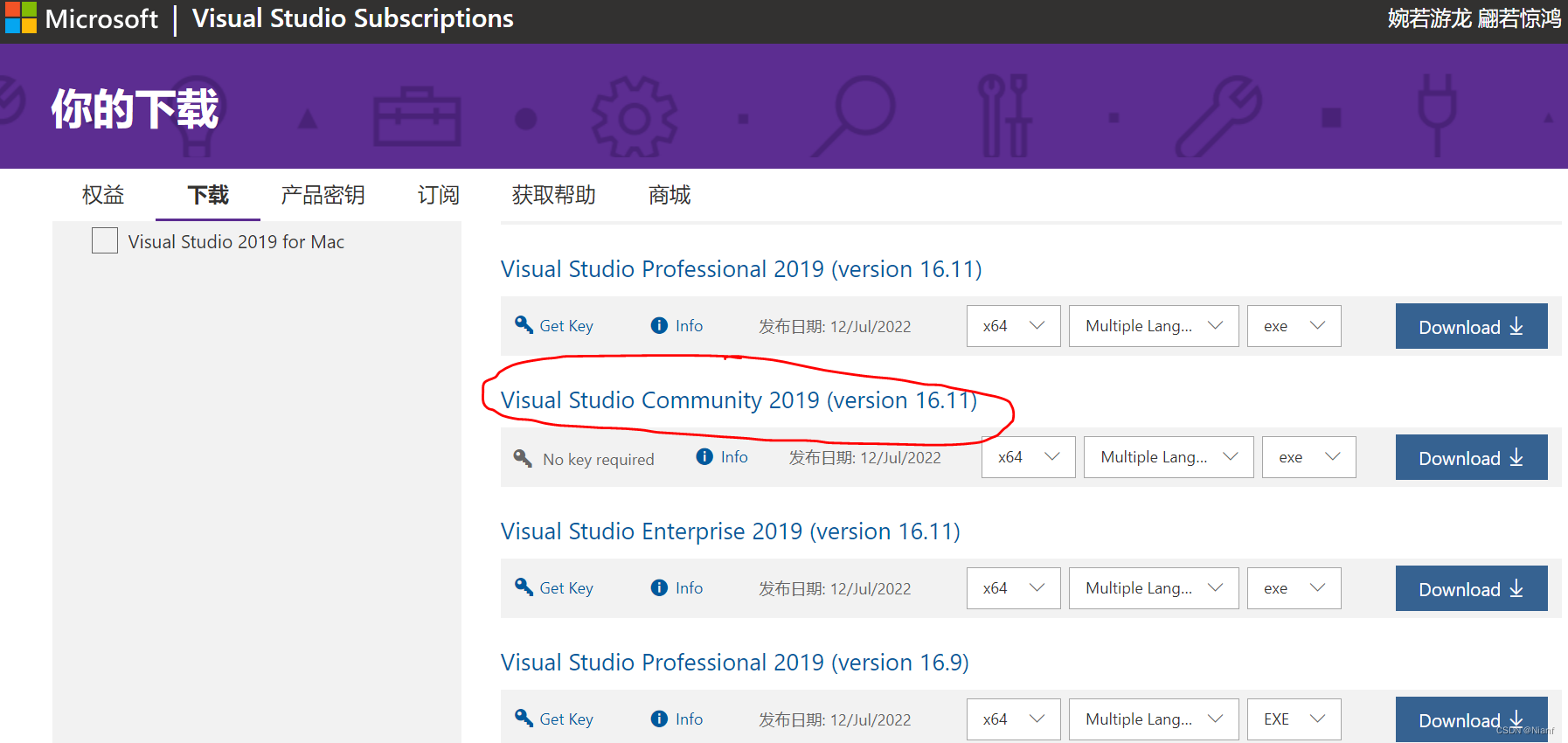Click Get Key link for Enterprise 2019
The width and height of the screenshot is (1568, 743).
[x=566, y=588]
